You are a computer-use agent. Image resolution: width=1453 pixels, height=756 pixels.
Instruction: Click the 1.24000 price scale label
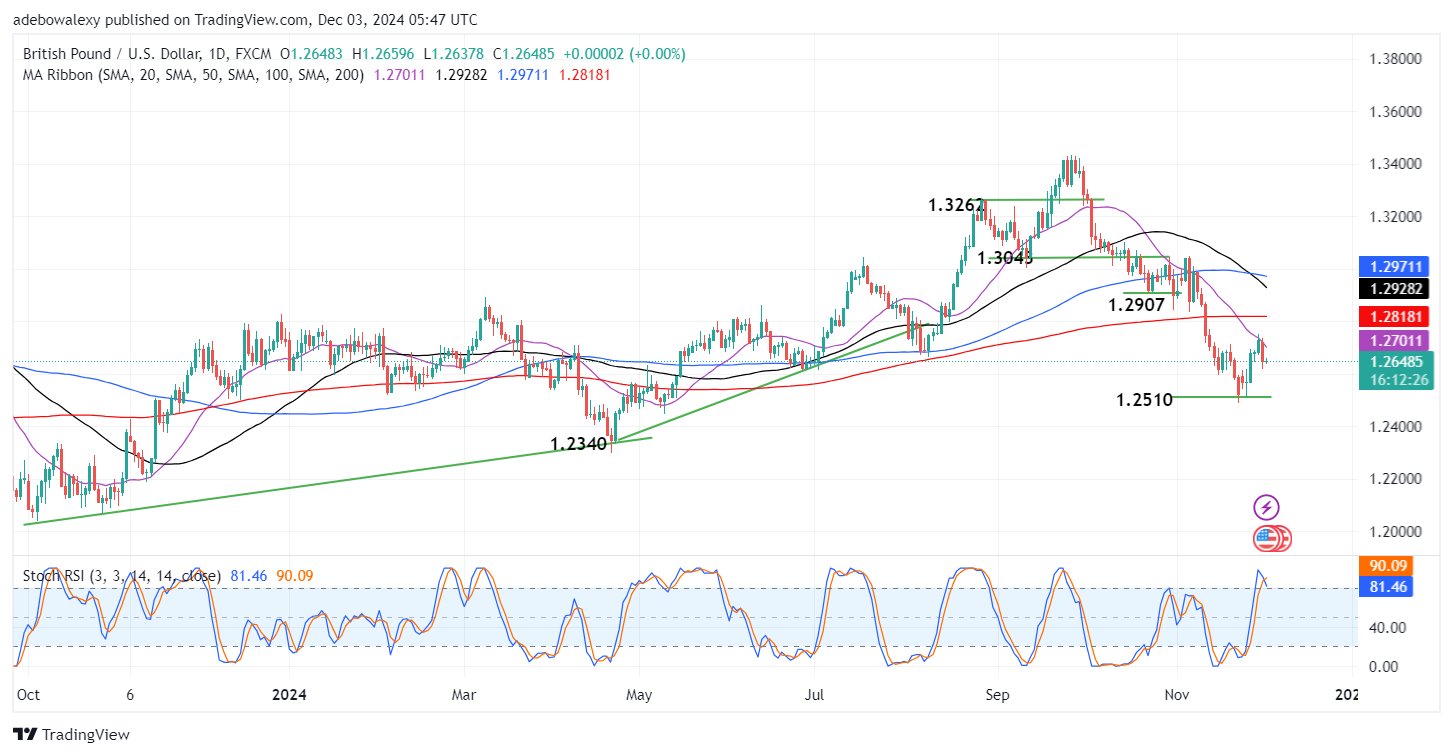[x=1396, y=427]
